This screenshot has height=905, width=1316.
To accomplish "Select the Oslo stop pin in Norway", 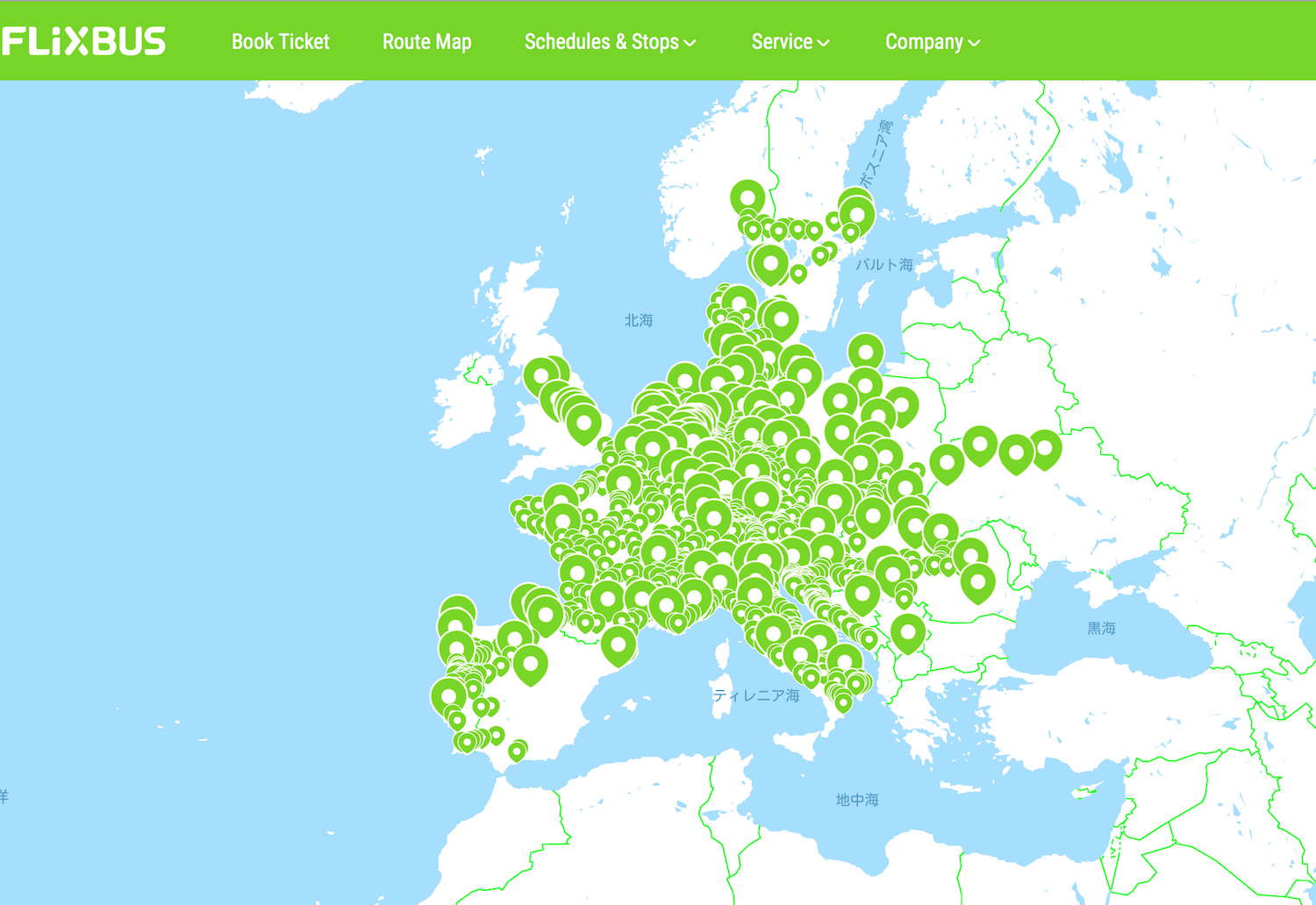I will tap(747, 197).
